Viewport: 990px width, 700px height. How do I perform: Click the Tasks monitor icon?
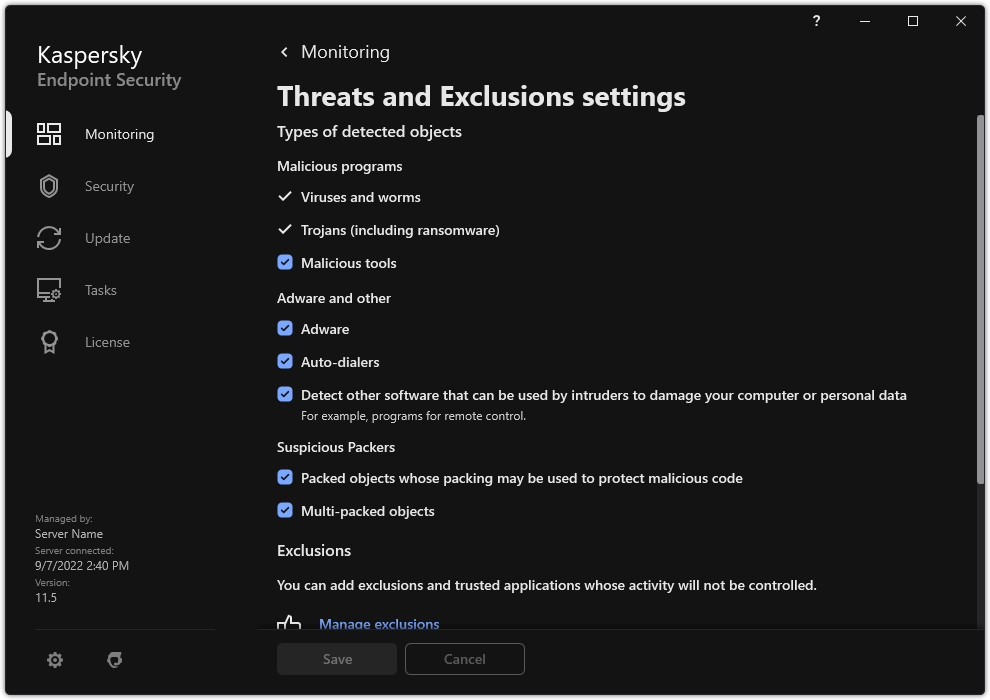[49, 290]
